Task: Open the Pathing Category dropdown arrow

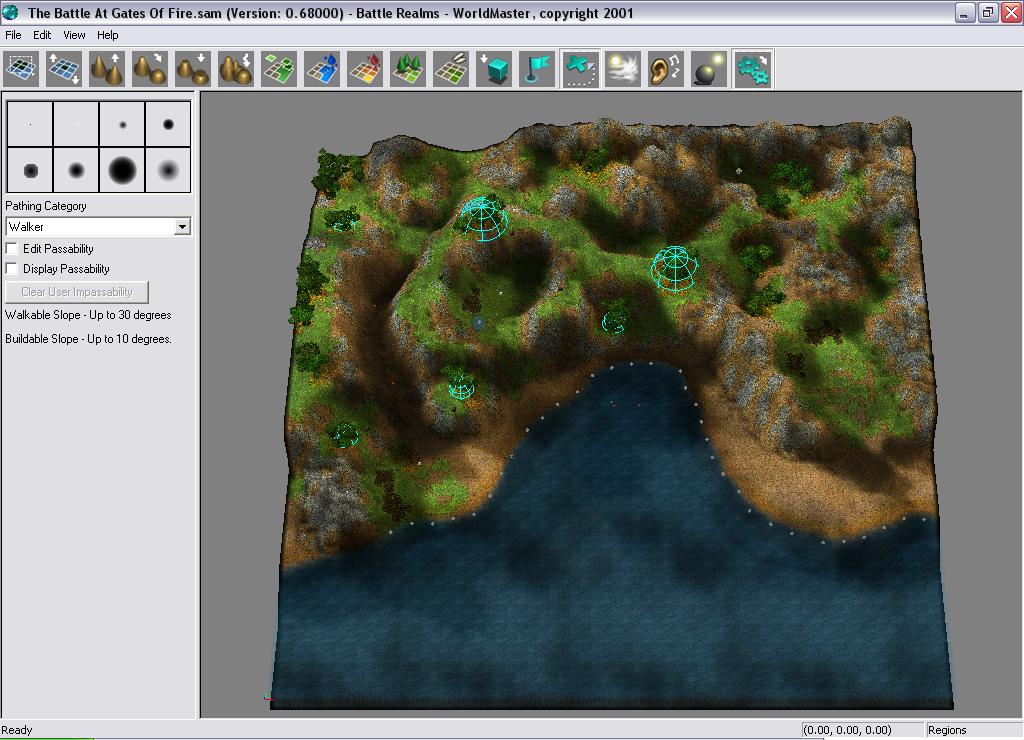Action: click(x=182, y=227)
